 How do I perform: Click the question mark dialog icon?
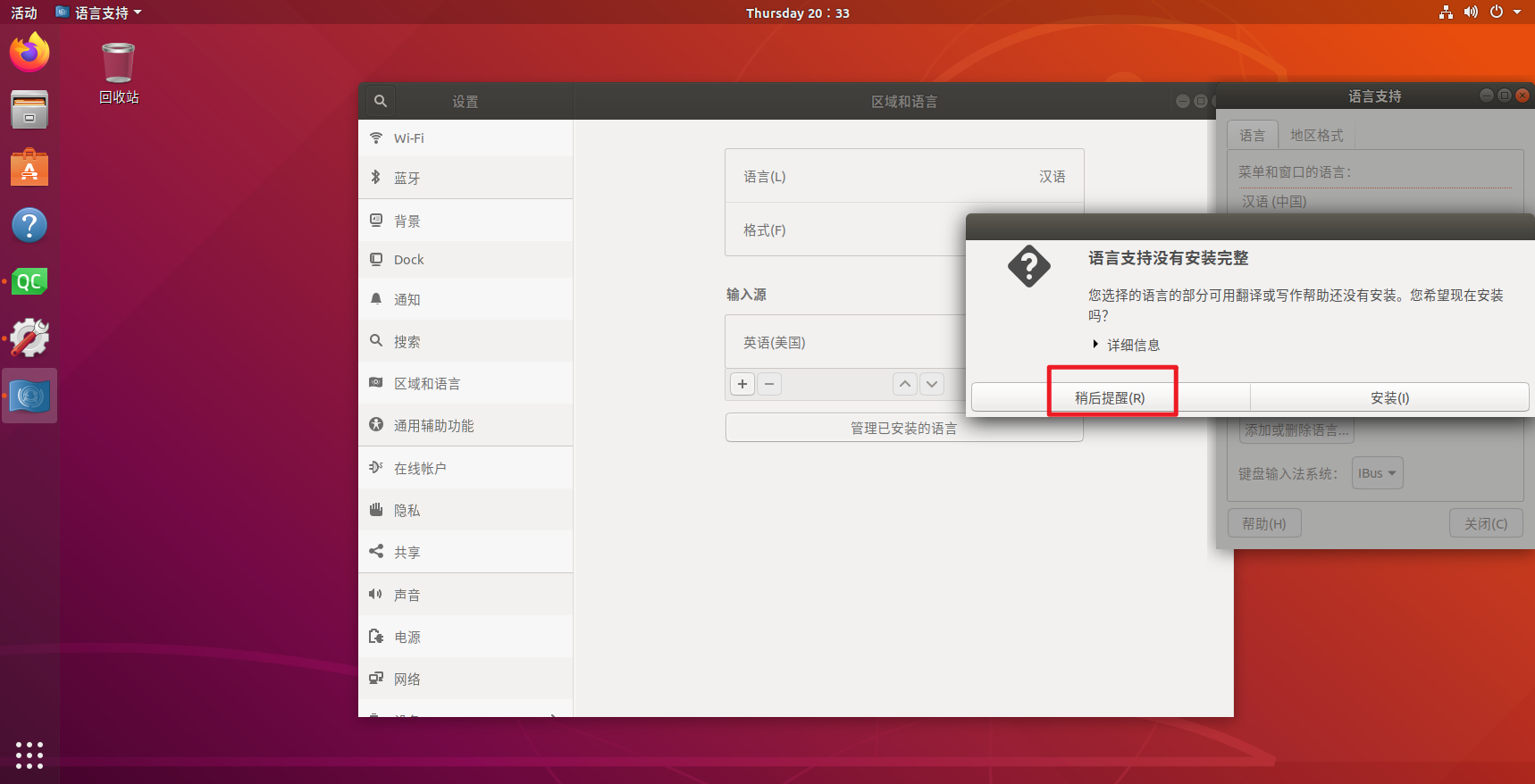(x=1029, y=266)
